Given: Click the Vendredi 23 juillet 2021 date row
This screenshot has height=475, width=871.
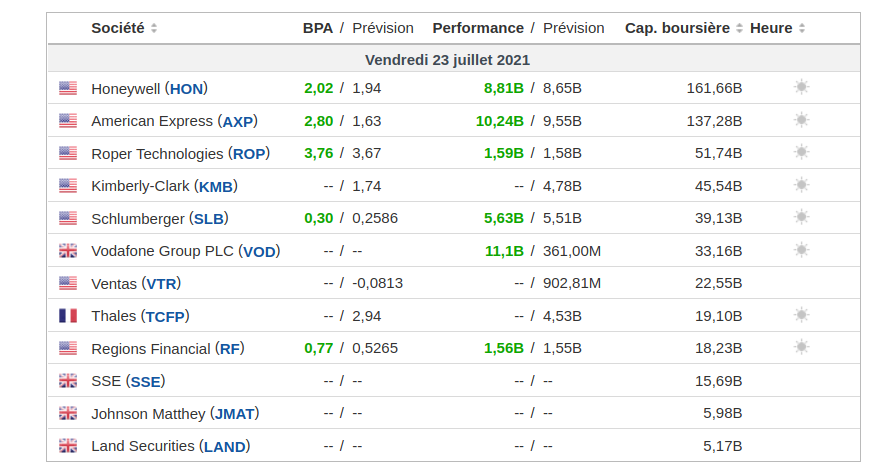Looking at the screenshot, I should point(447,60).
